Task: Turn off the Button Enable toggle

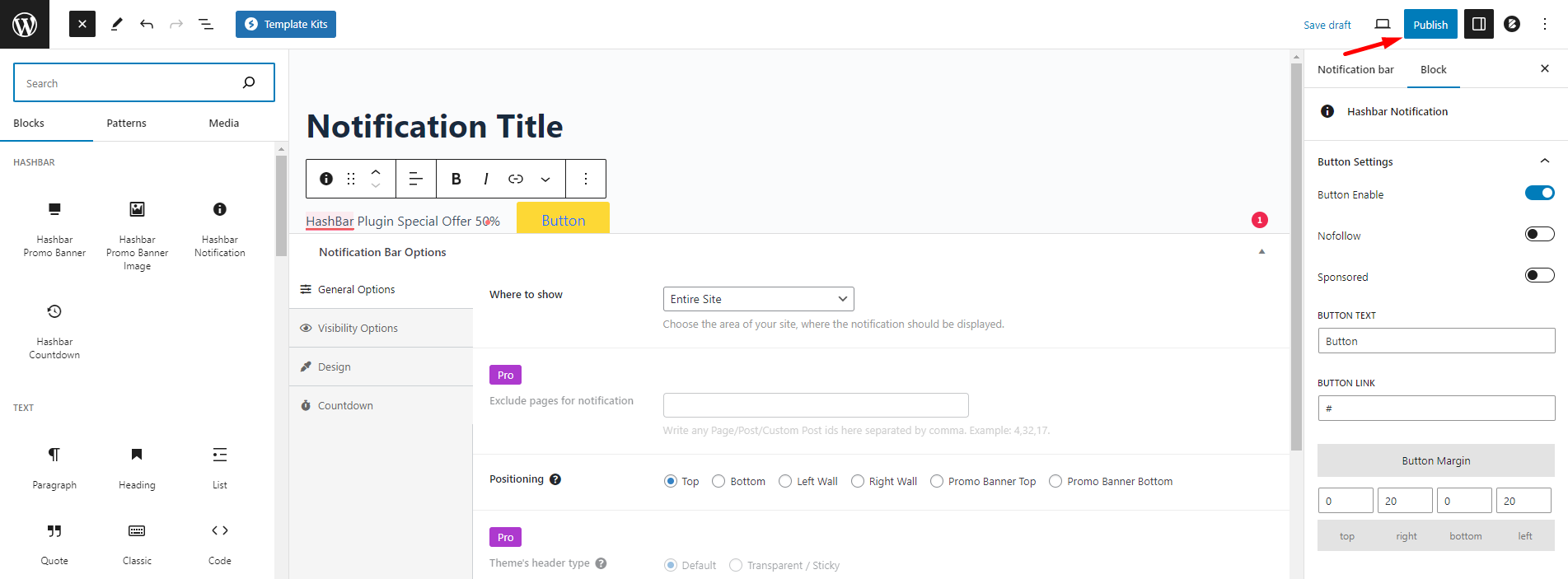Action: [1539, 194]
